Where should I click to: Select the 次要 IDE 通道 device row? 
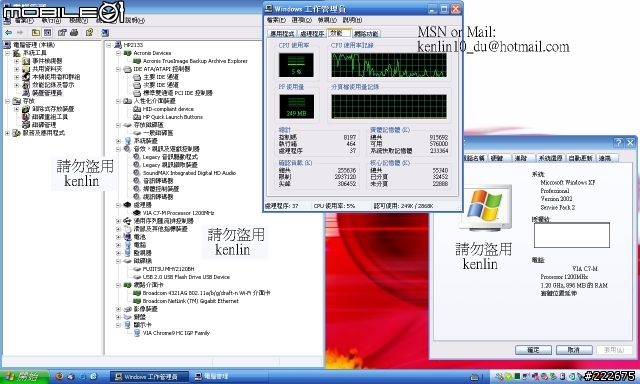point(160,85)
